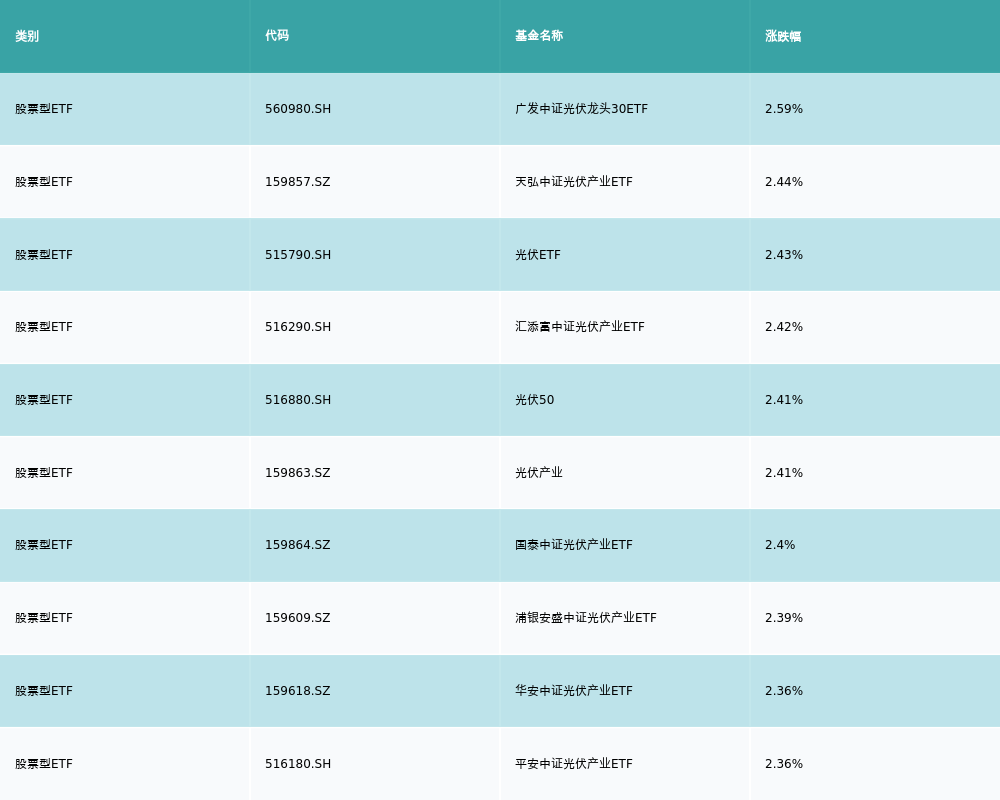Select code 159857.SZ
The image size is (1000, 800).
click(x=298, y=182)
